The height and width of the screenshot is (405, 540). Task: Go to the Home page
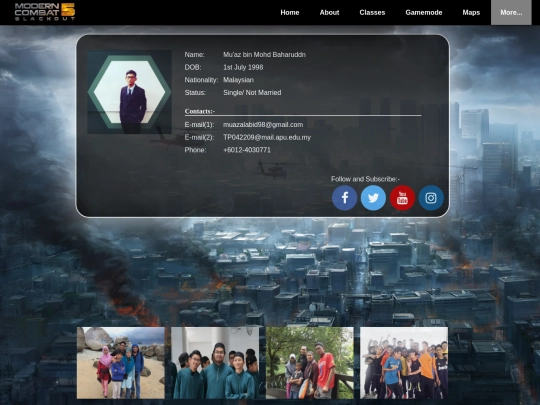click(x=290, y=12)
